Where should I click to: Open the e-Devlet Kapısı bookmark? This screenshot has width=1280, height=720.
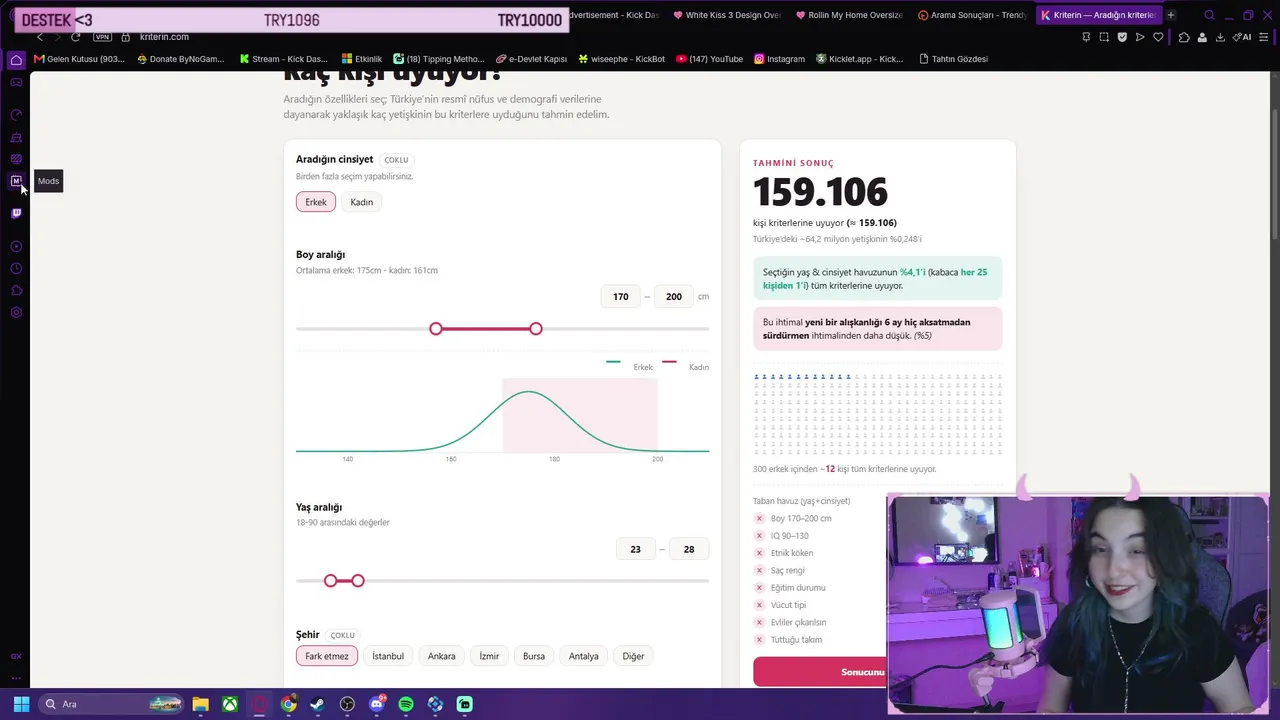click(x=531, y=59)
